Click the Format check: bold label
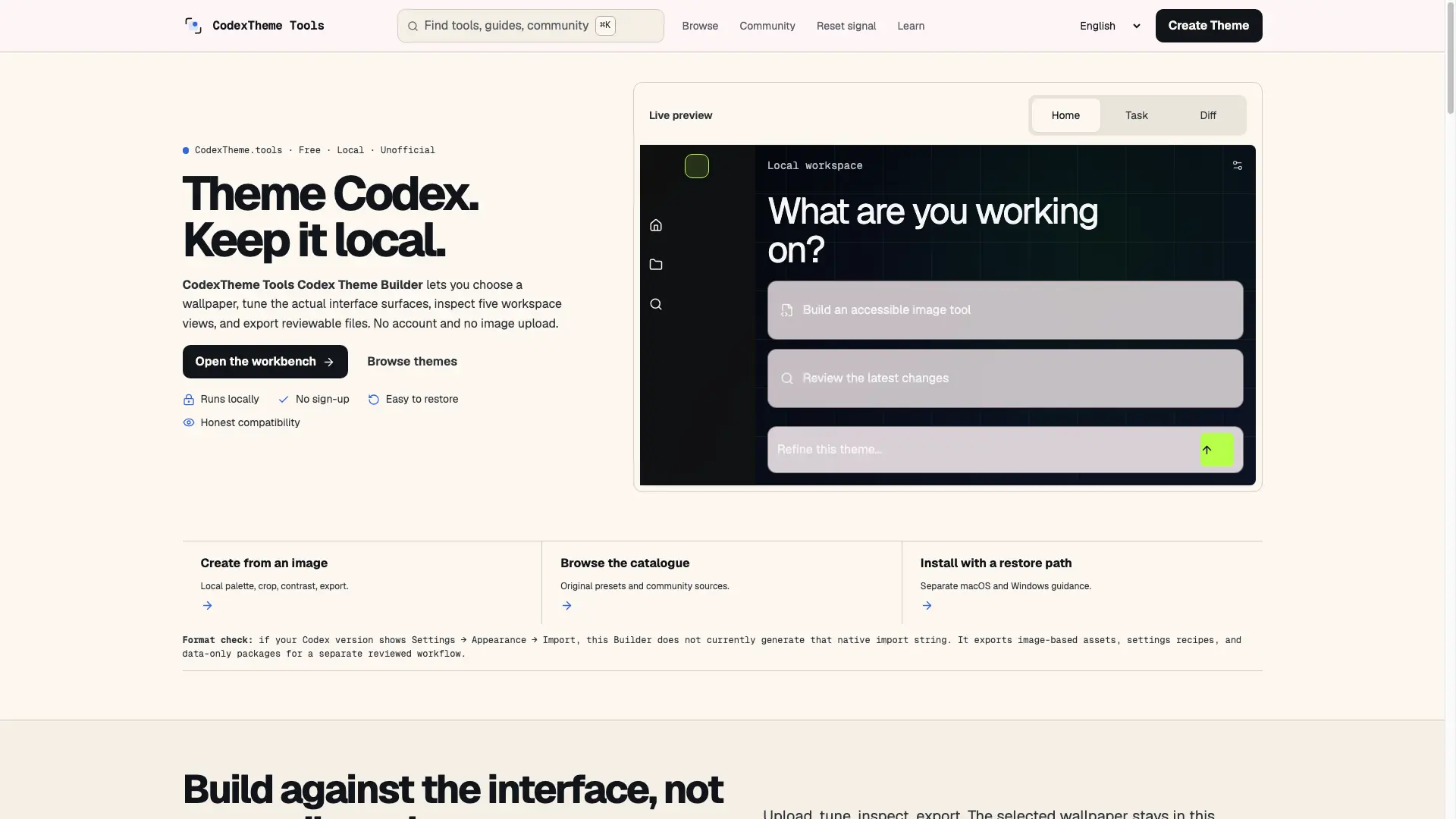Screen dimensions: 1456x819 (x=218, y=640)
